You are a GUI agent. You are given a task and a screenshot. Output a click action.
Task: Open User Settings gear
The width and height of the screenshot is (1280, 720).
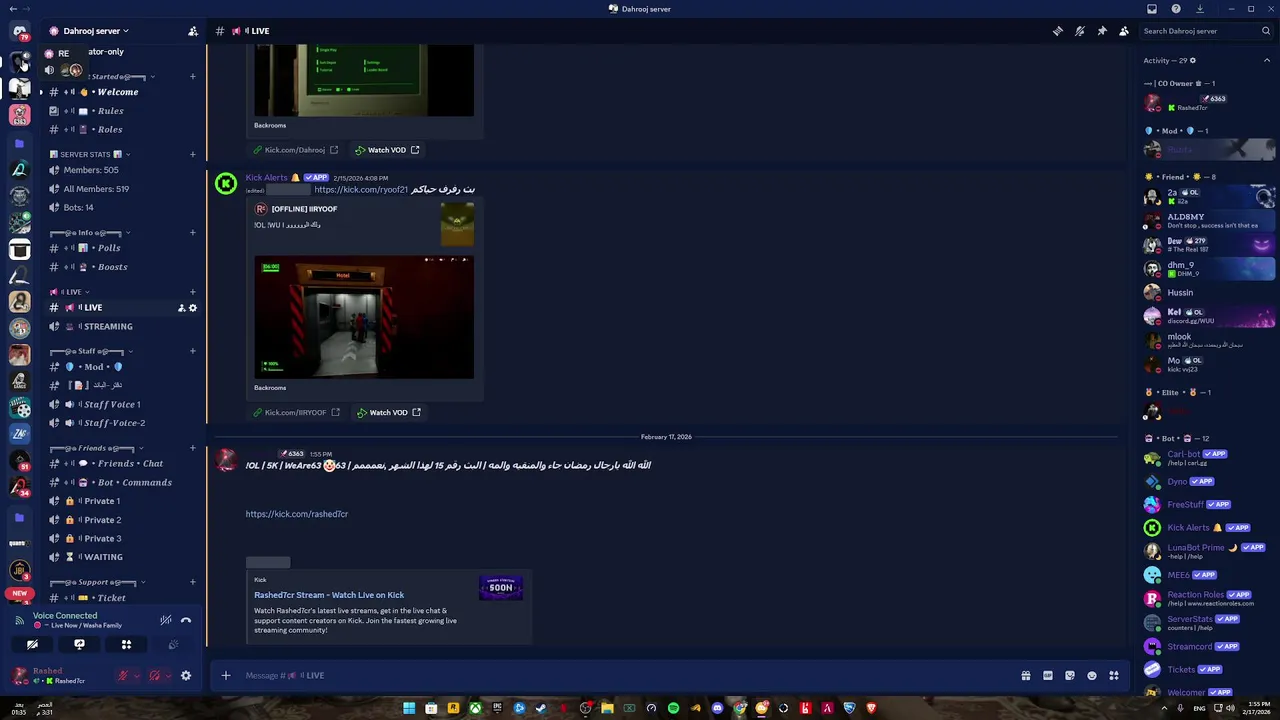pyautogui.click(x=186, y=676)
